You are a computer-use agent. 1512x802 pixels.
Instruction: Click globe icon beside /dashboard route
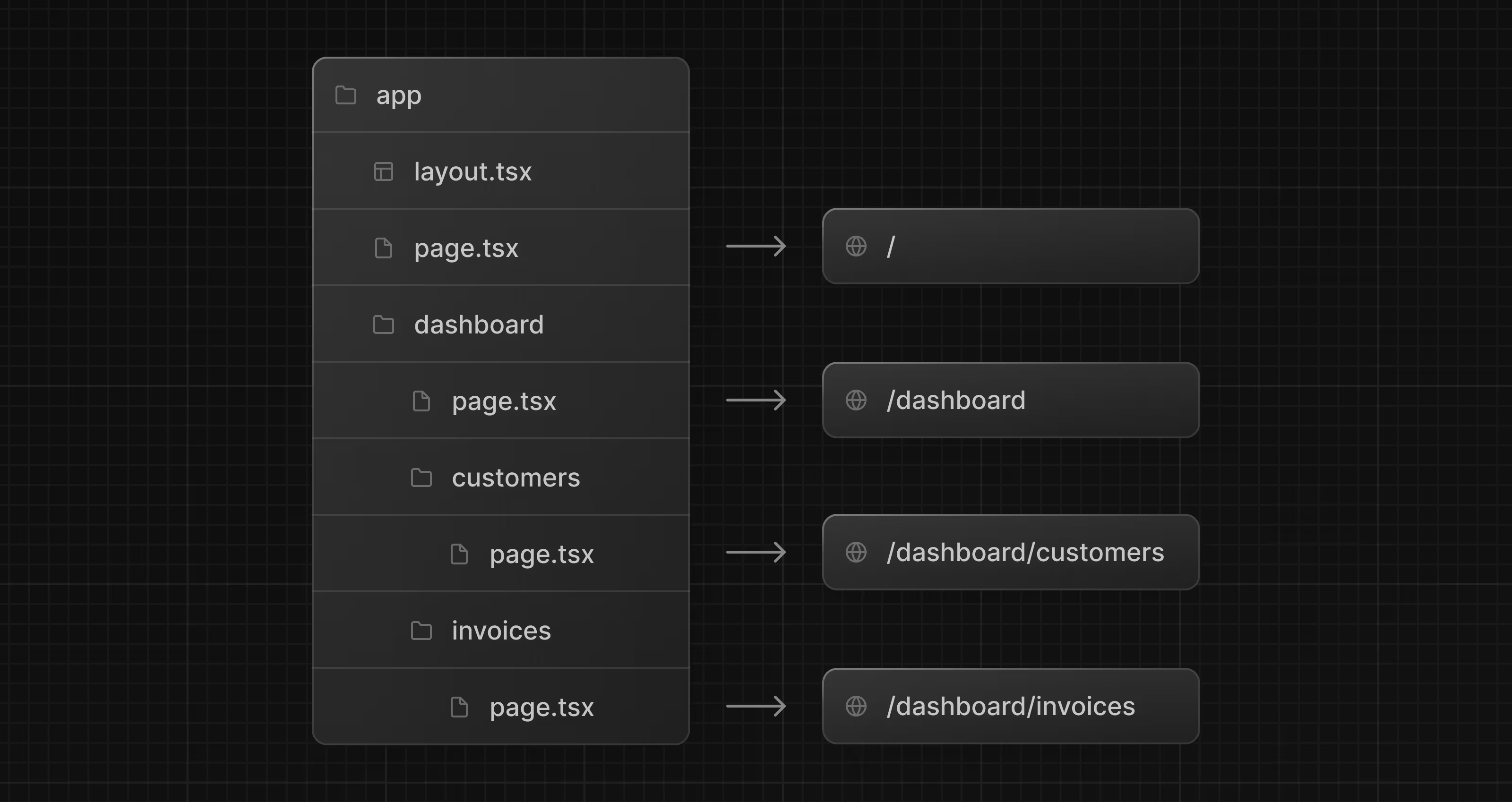856,400
